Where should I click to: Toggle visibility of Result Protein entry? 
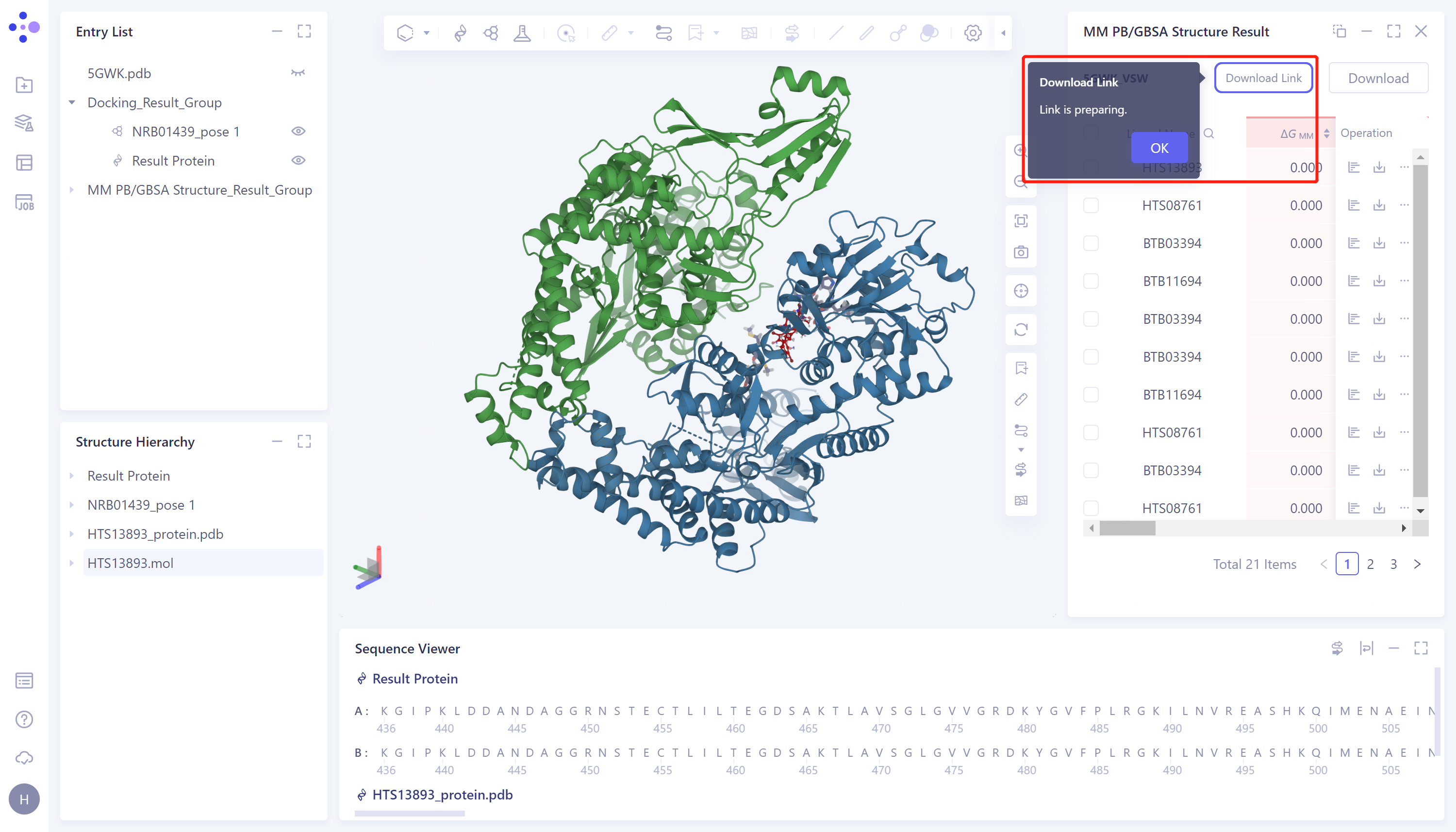pyautogui.click(x=299, y=161)
